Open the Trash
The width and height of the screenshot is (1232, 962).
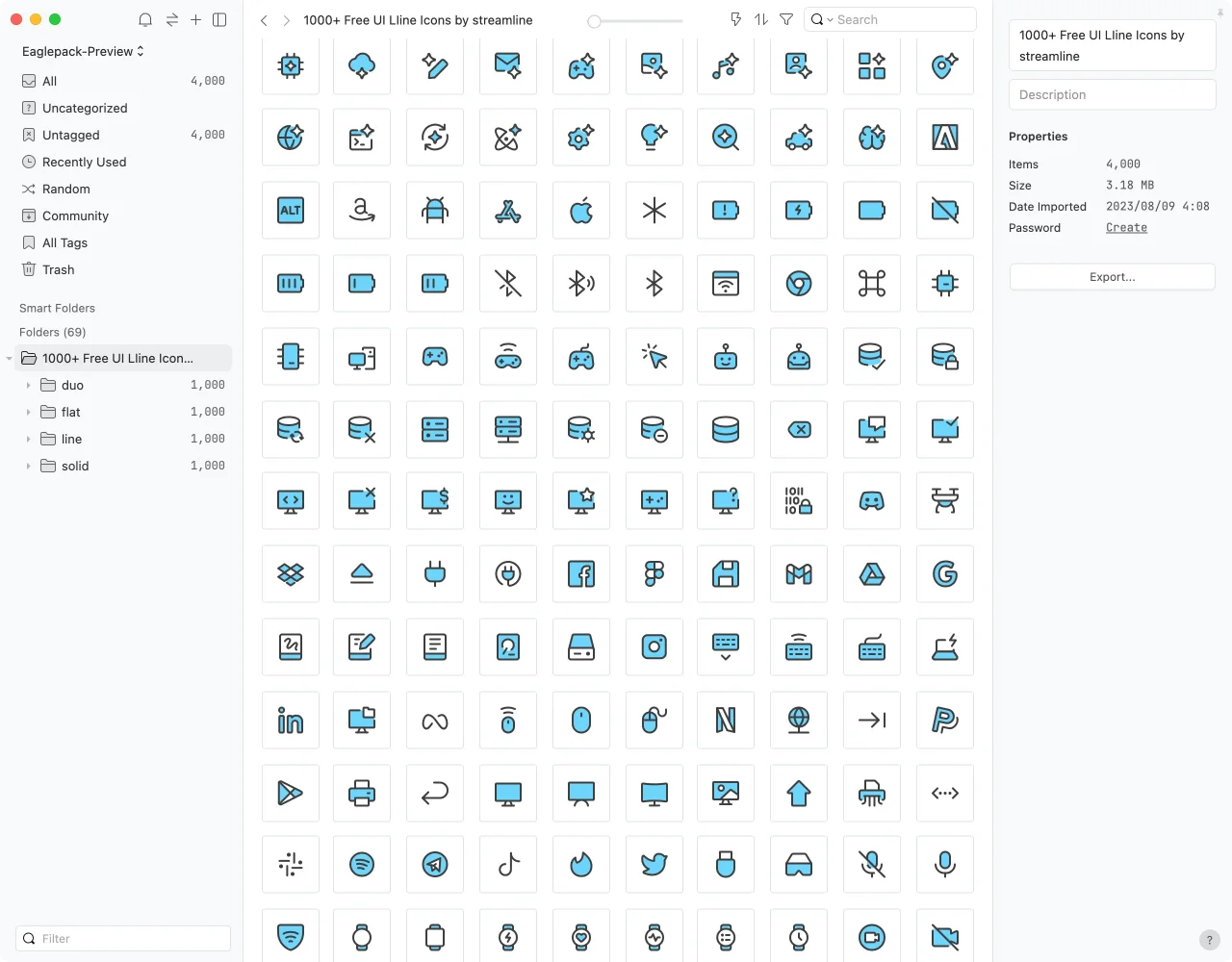123,269
